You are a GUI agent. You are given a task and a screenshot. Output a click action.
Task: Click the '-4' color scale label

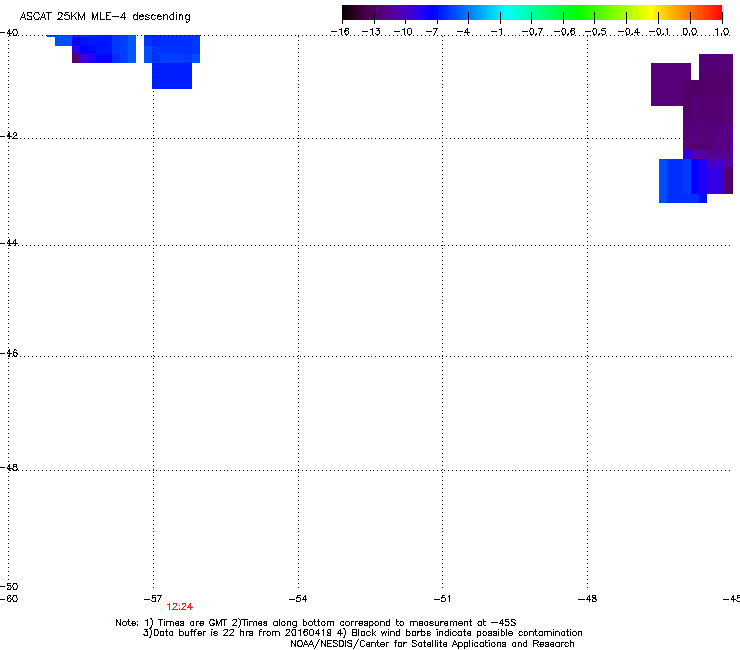coord(463,32)
